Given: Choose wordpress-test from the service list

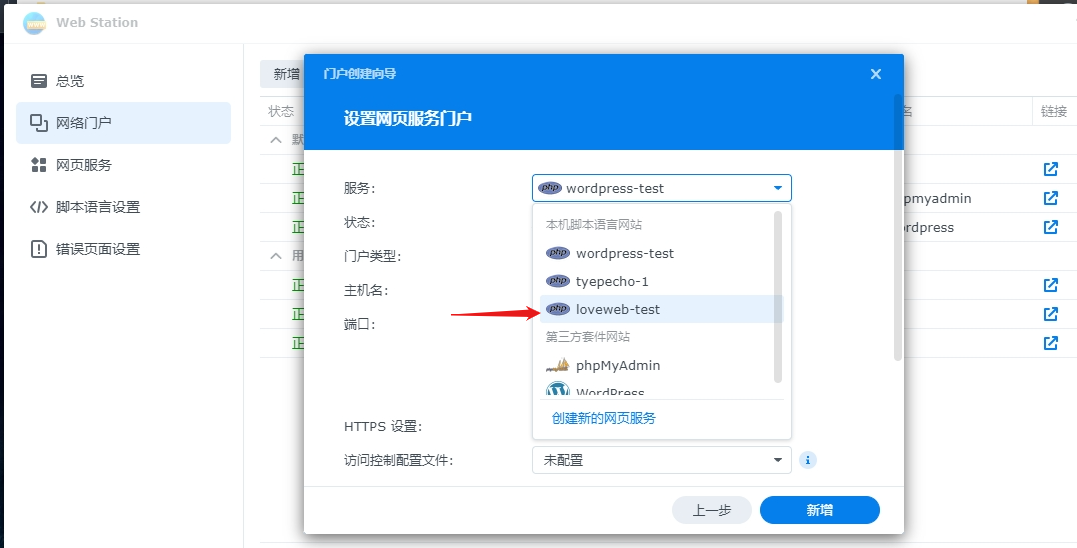Looking at the screenshot, I should (x=661, y=253).
